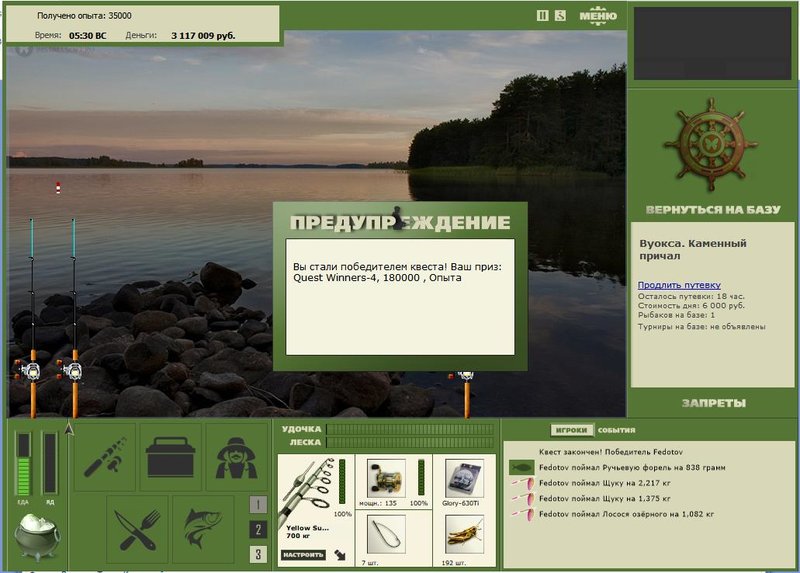Click the ЛЕСКА tension bar

pyautogui.click(x=410, y=442)
